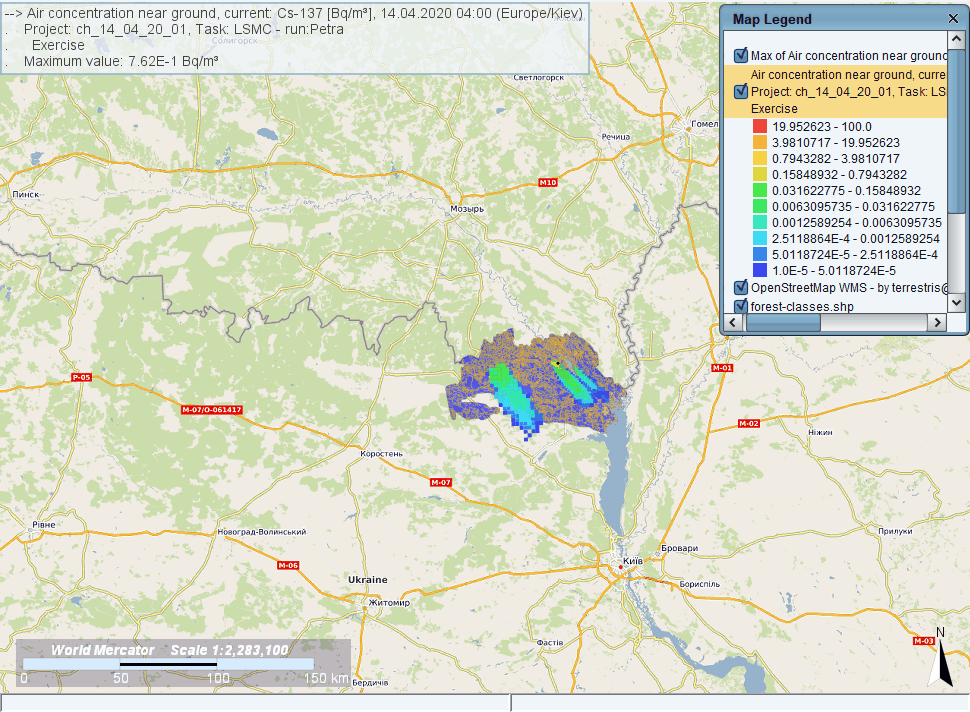Click the red 19.952623 - 100.0 swatch
Viewport: 970px width, 712px height.
[759, 127]
